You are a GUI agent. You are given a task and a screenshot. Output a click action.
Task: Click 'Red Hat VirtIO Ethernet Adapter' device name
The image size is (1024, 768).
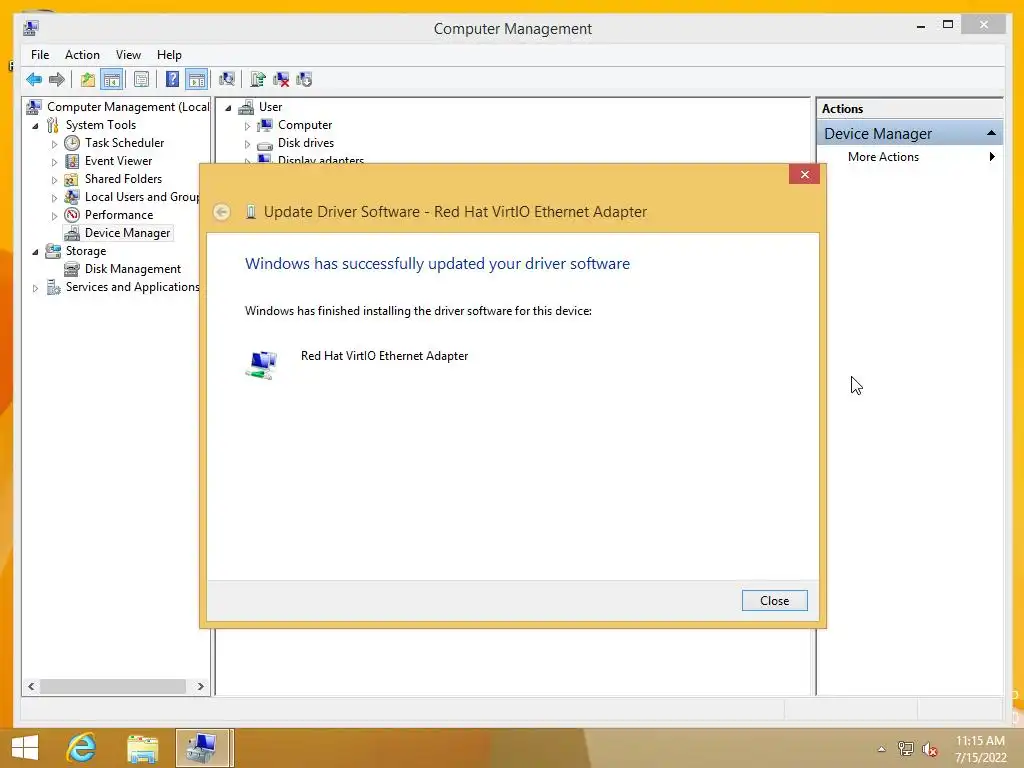point(384,356)
